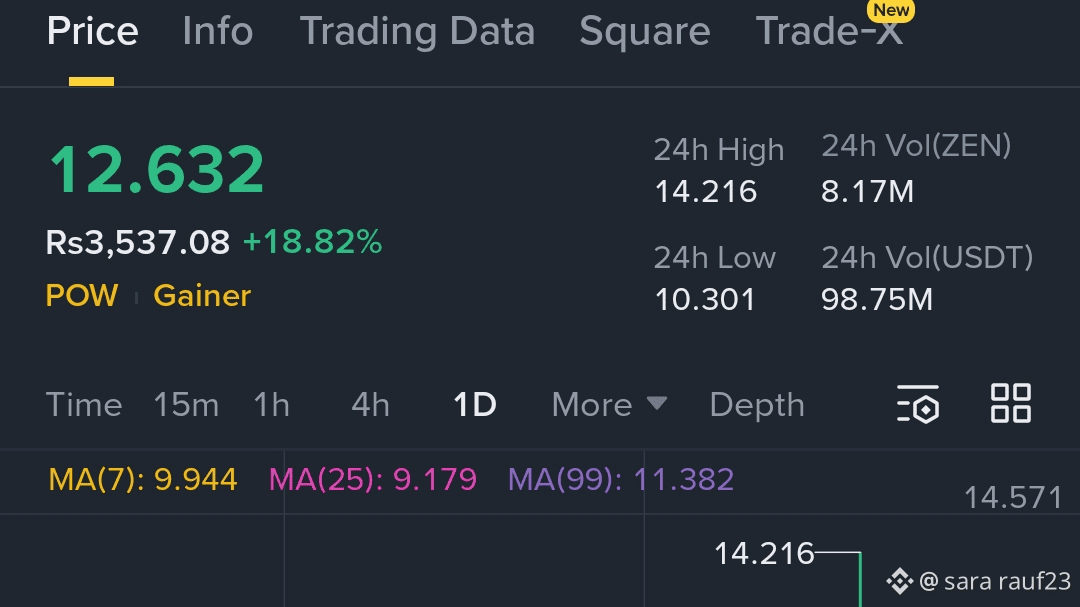
Task: Tap the Binance logo watermark icon
Action: coord(899,580)
